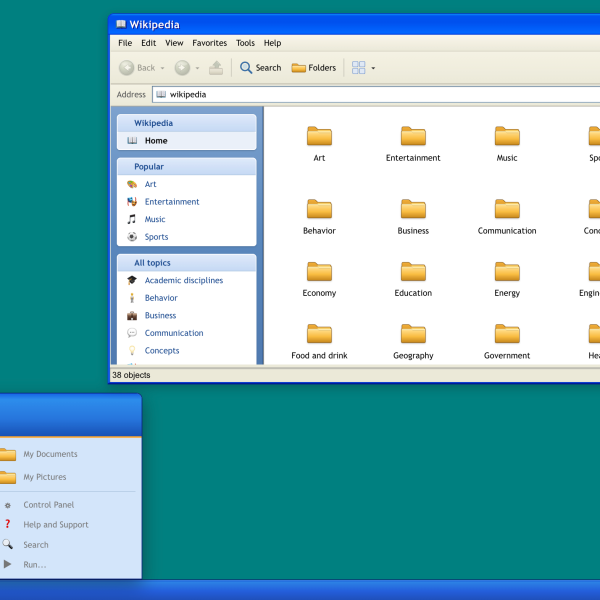
Task: Click the Concepts link in All topics
Action: [x=161, y=351]
